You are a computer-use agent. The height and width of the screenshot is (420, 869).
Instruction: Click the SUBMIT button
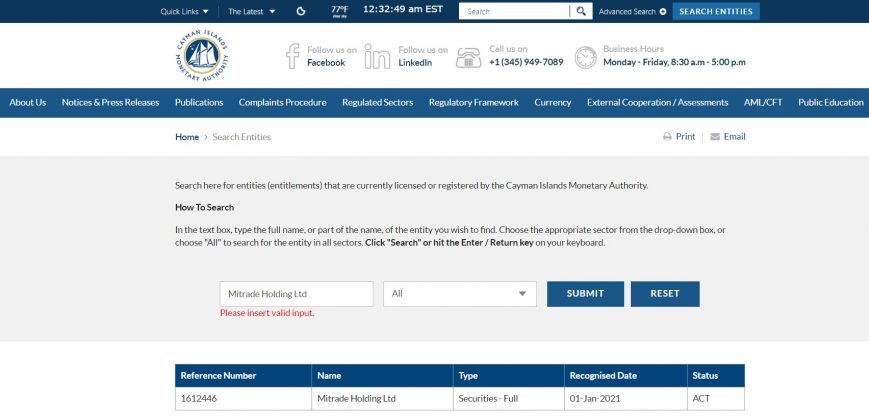click(x=585, y=294)
